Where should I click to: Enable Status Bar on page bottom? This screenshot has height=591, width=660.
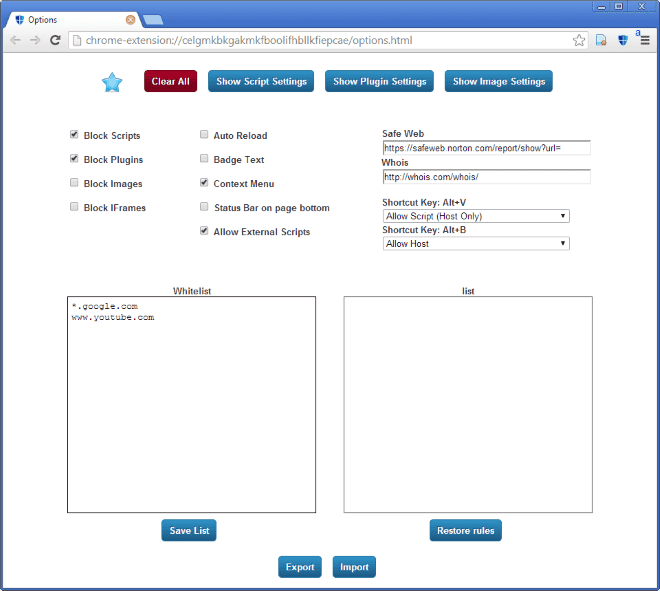[204, 207]
